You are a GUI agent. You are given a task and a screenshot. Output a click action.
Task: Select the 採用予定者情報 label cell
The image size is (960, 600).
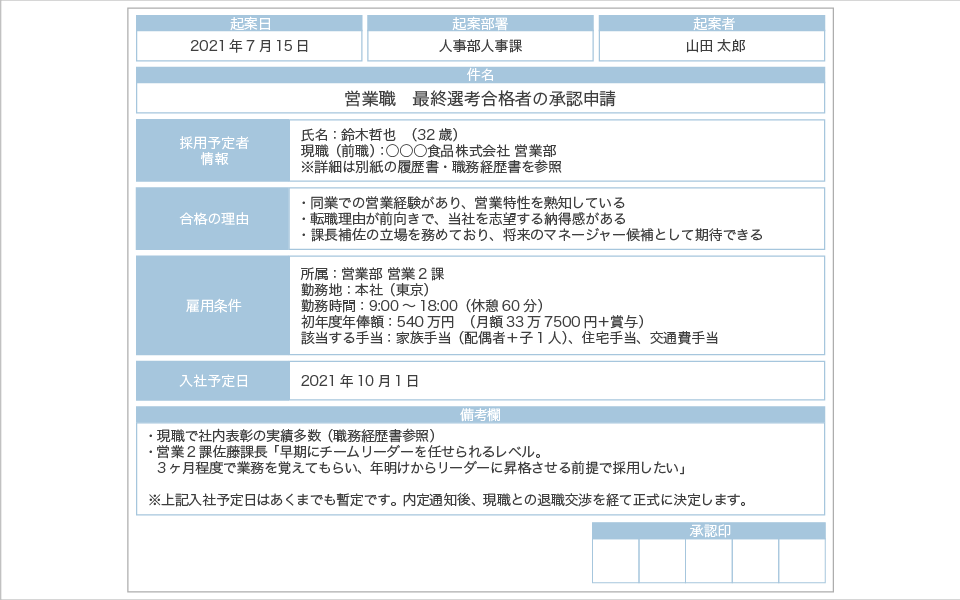tap(214, 150)
